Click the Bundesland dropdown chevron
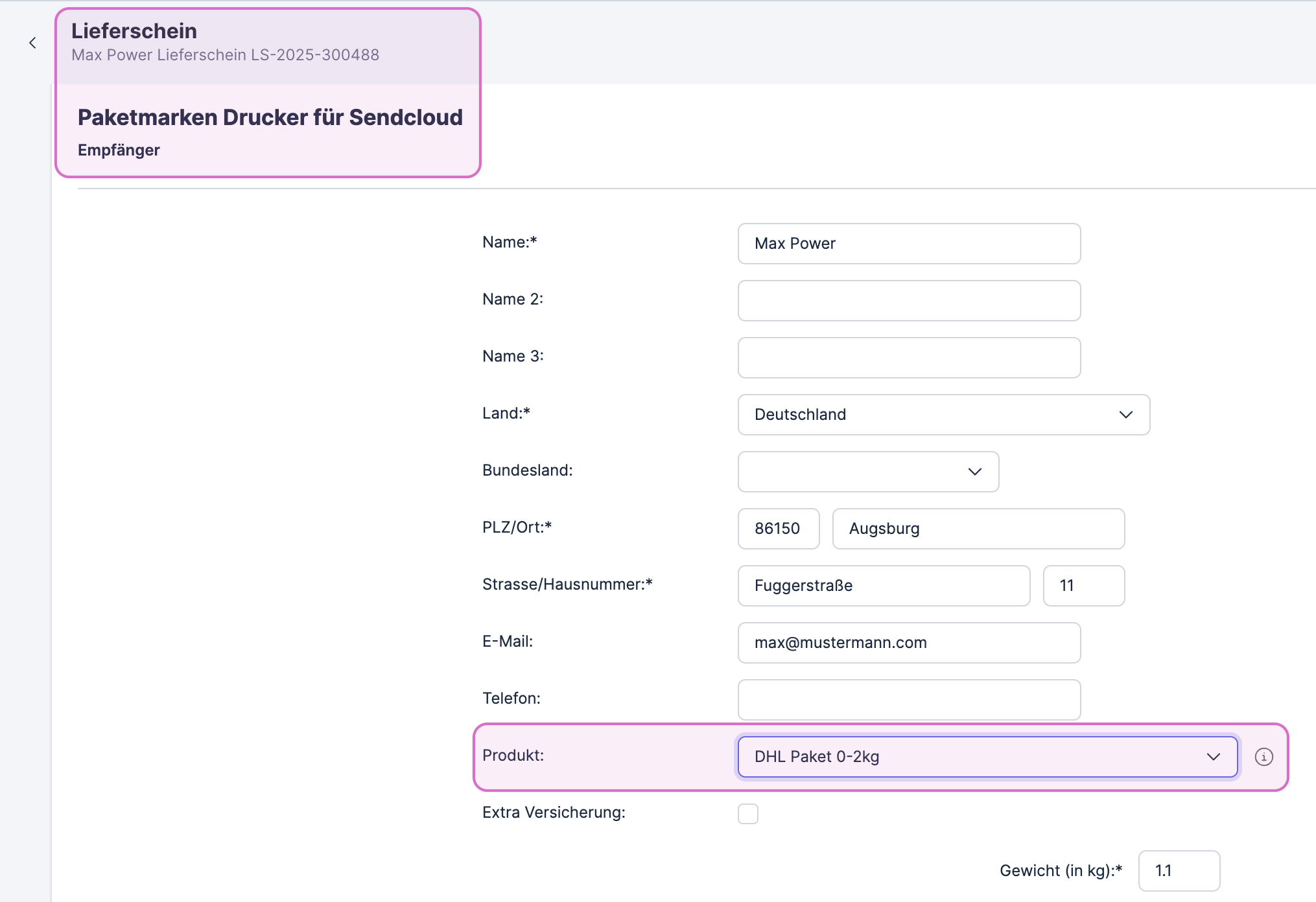 pos(974,472)
